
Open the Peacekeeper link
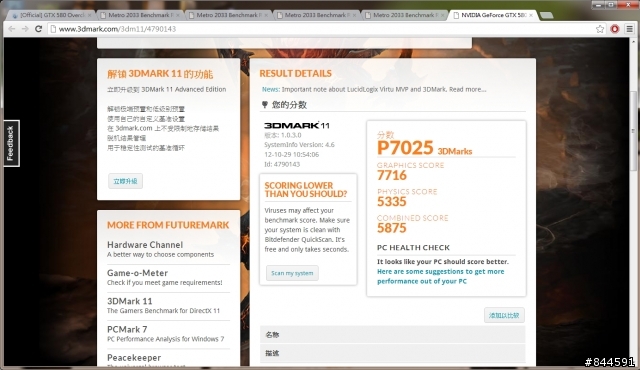point(134,357)
